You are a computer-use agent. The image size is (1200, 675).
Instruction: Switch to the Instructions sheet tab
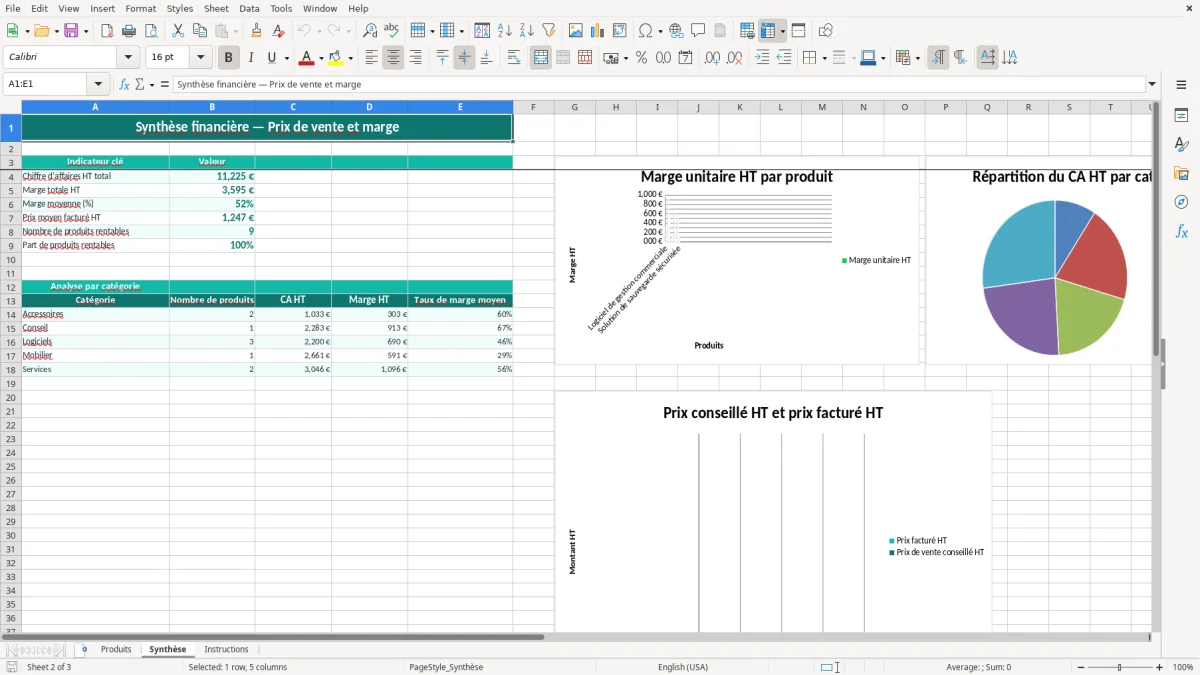226,649
